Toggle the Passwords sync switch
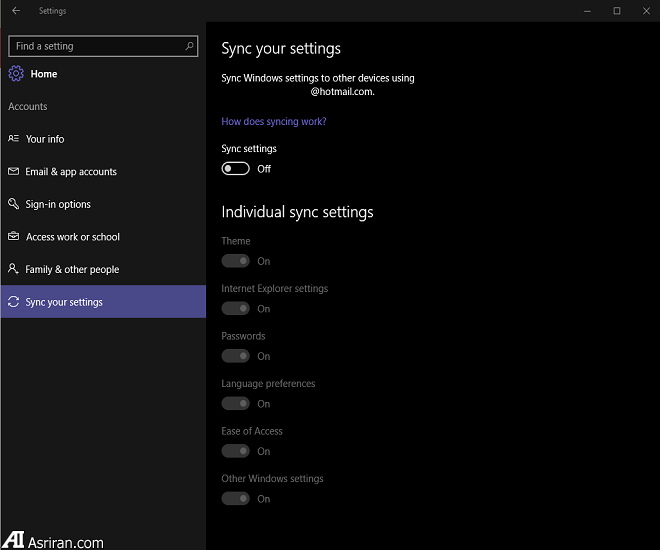660x550 pixels. tap(235, 356)
